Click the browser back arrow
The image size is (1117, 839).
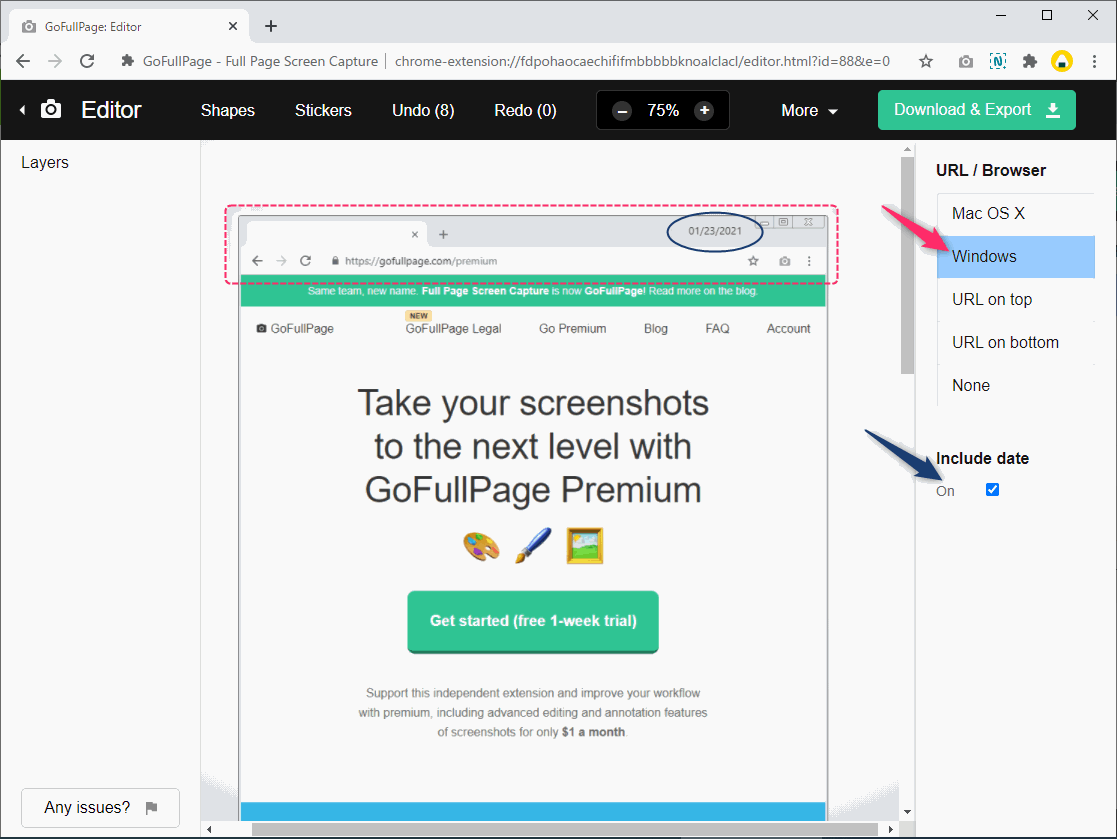(x=23, y=61)
